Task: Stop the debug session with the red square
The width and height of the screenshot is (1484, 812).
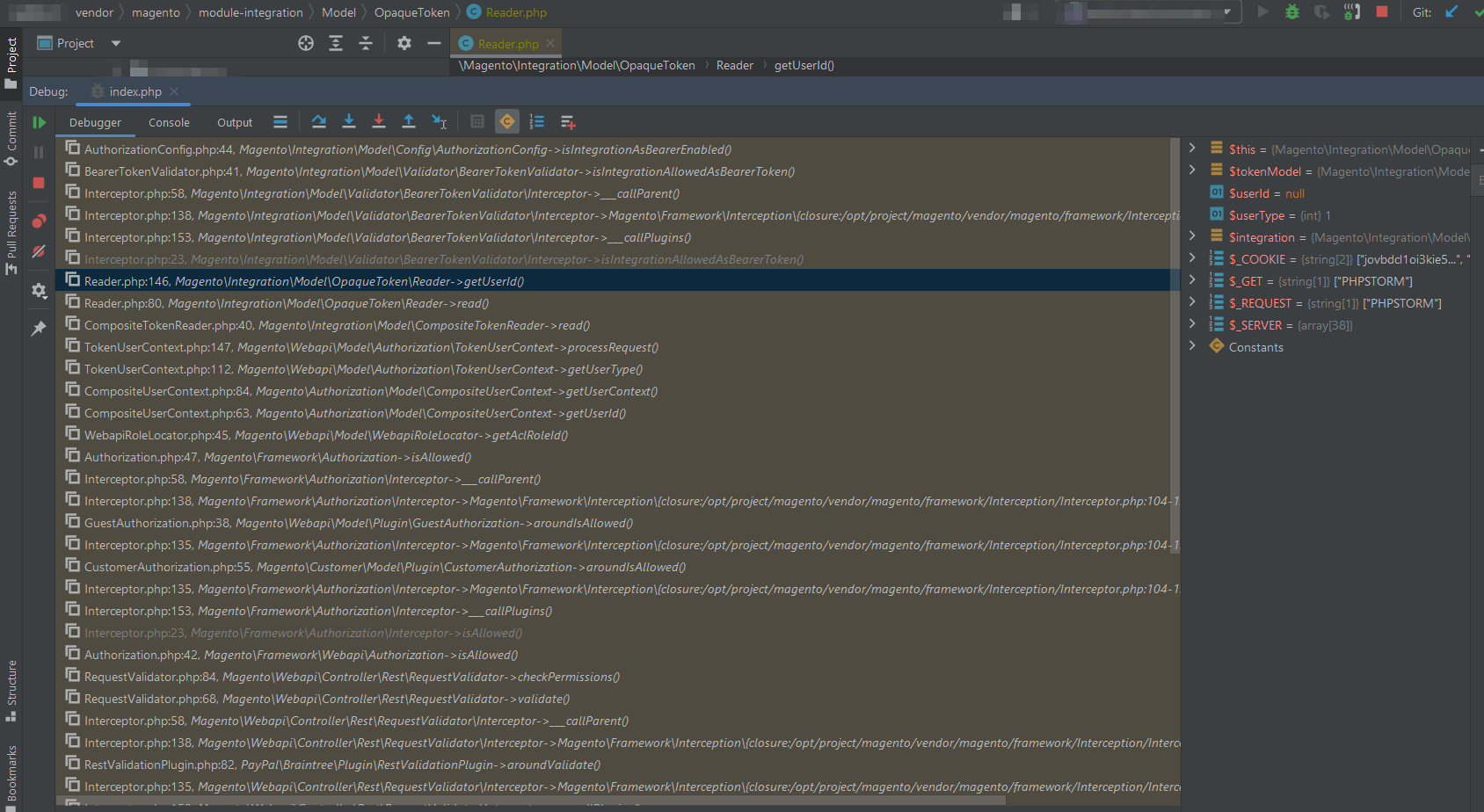Action: pyautogui.click(x=39, y=183)
